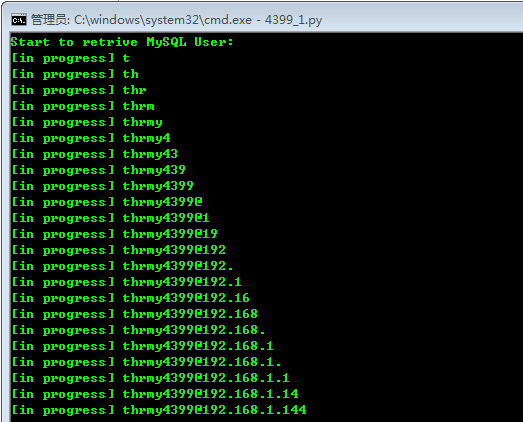
Task: Click the progress line ending 'thrmy4399@192.168.1.'
Action: 146,362
